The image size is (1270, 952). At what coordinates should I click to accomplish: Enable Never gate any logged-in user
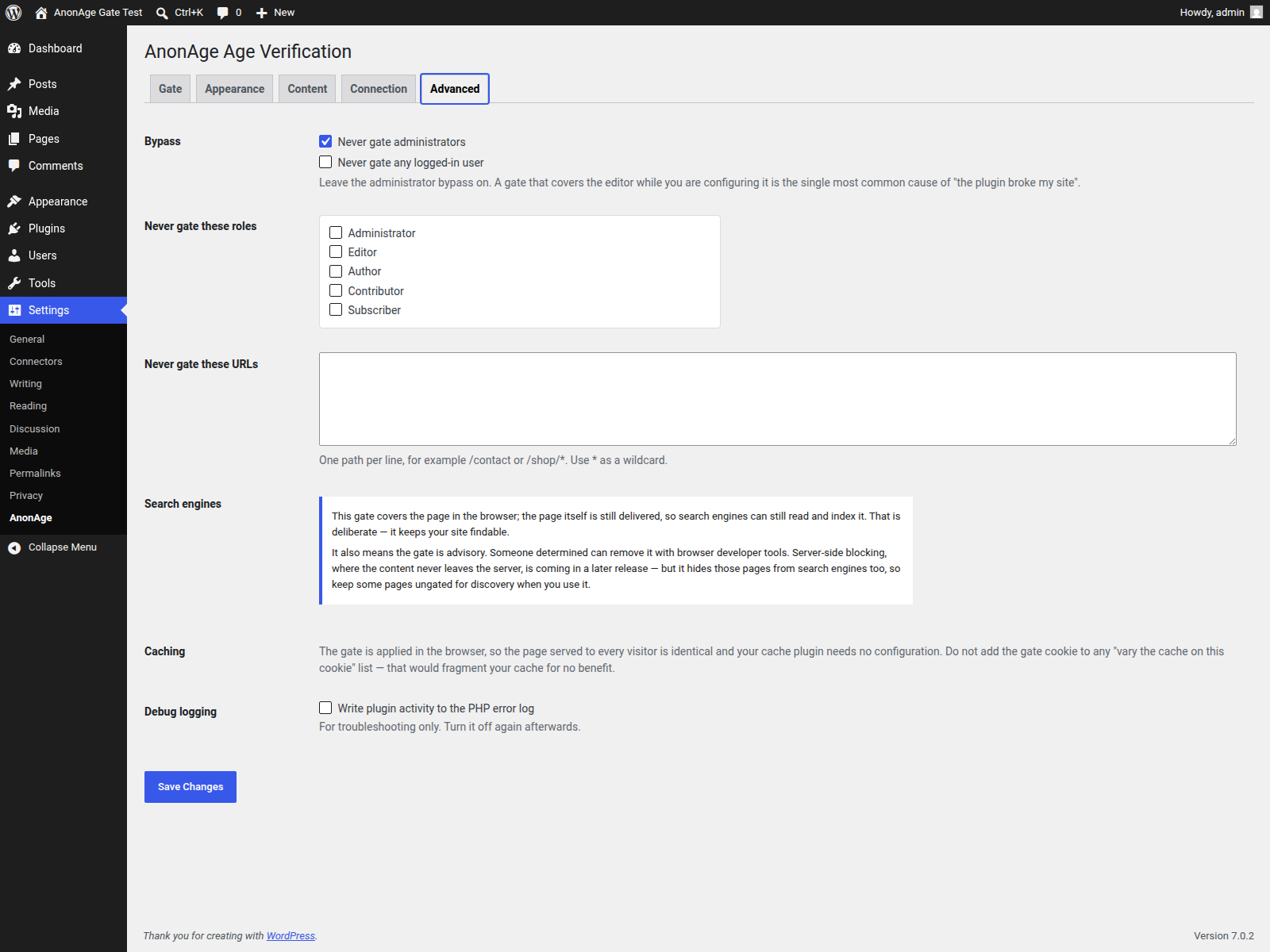(x=325, y=162)
